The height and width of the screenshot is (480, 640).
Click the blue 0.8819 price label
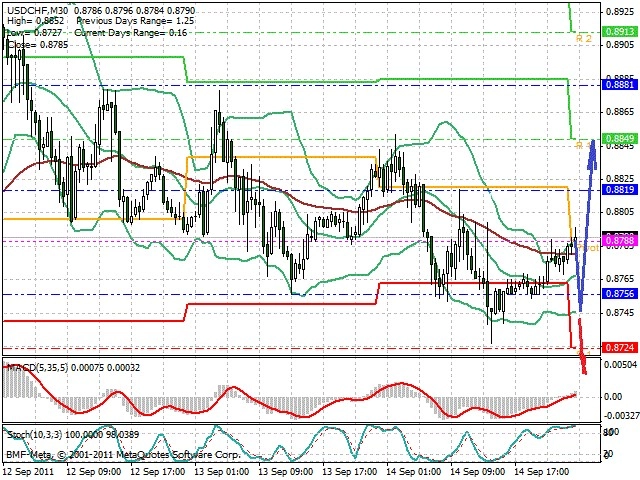point(620,189)
